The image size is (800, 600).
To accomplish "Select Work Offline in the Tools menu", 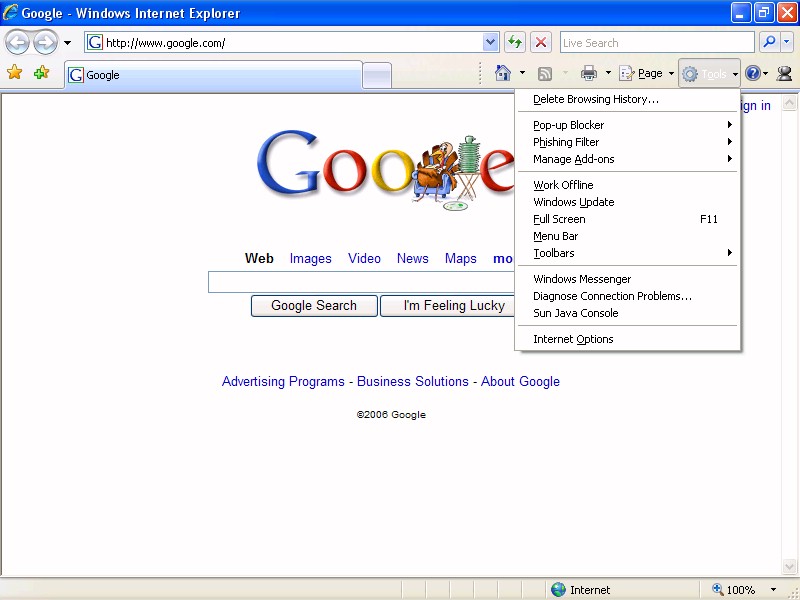I will 628,185.
